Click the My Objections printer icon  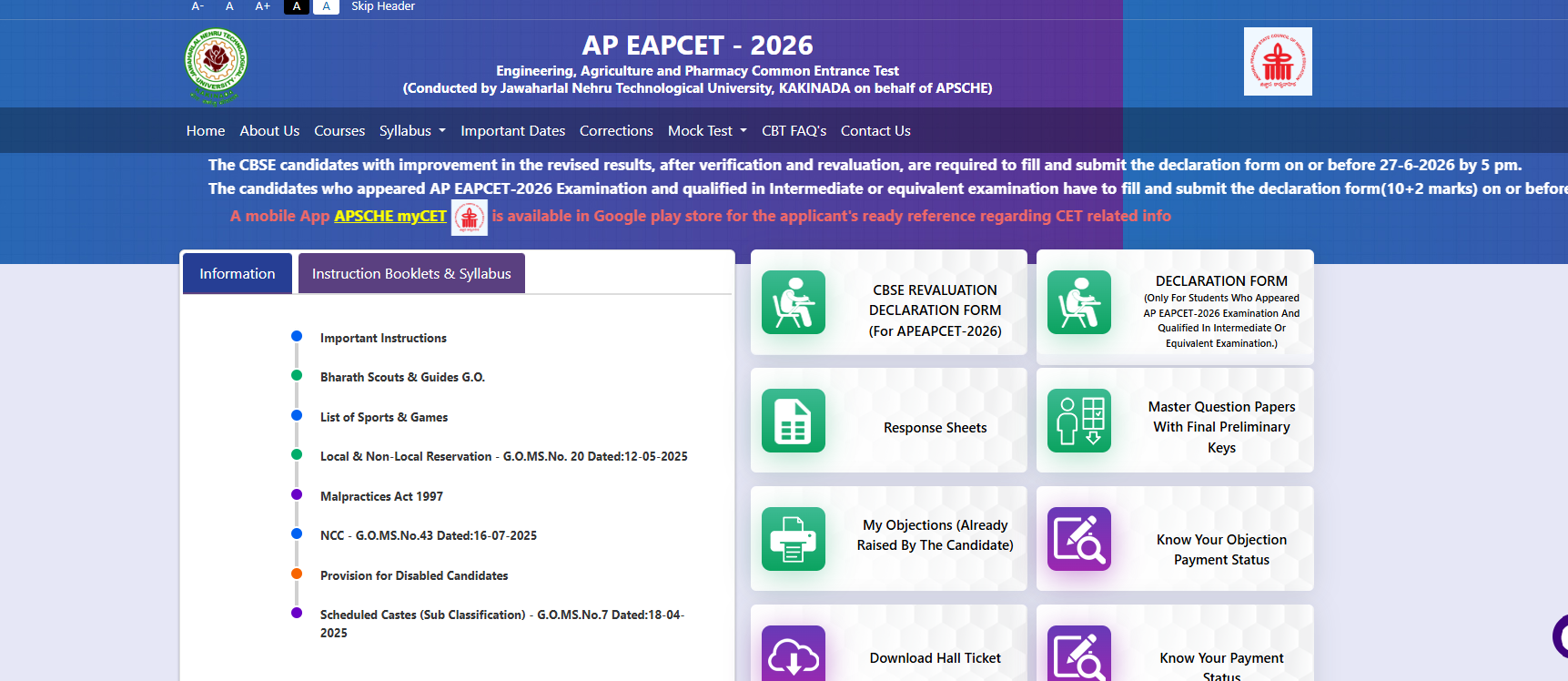coord(794,539)
